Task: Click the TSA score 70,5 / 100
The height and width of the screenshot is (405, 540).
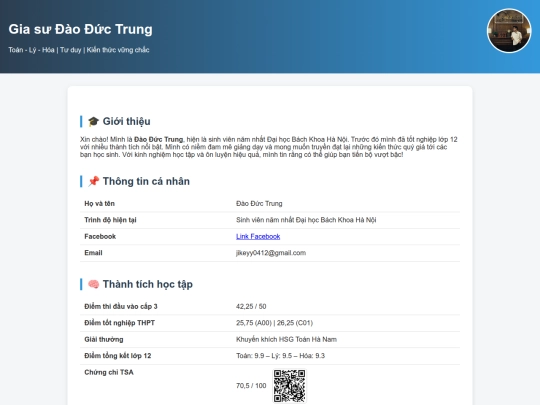Action: pyautogui.click(x=251, y=386)
